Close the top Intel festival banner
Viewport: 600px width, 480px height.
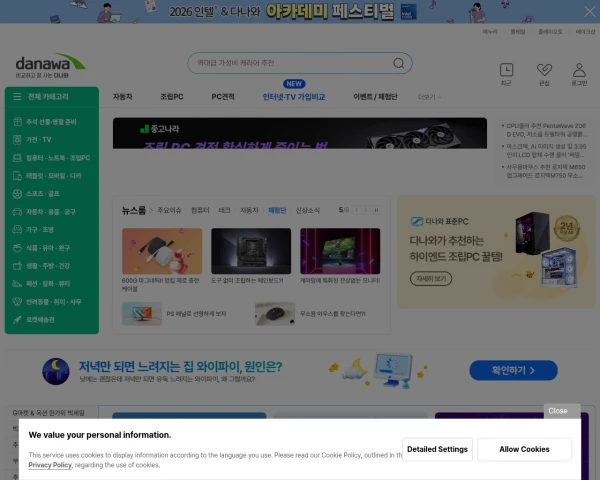pos(590,11)
